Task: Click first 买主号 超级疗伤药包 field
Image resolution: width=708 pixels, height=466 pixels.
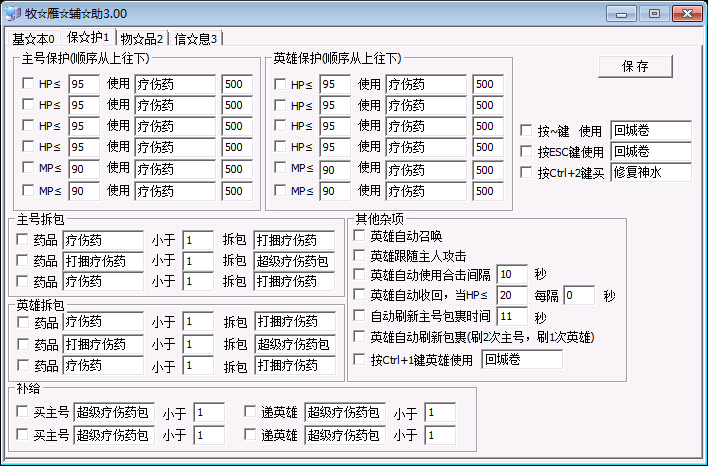Action: point(114,412)
